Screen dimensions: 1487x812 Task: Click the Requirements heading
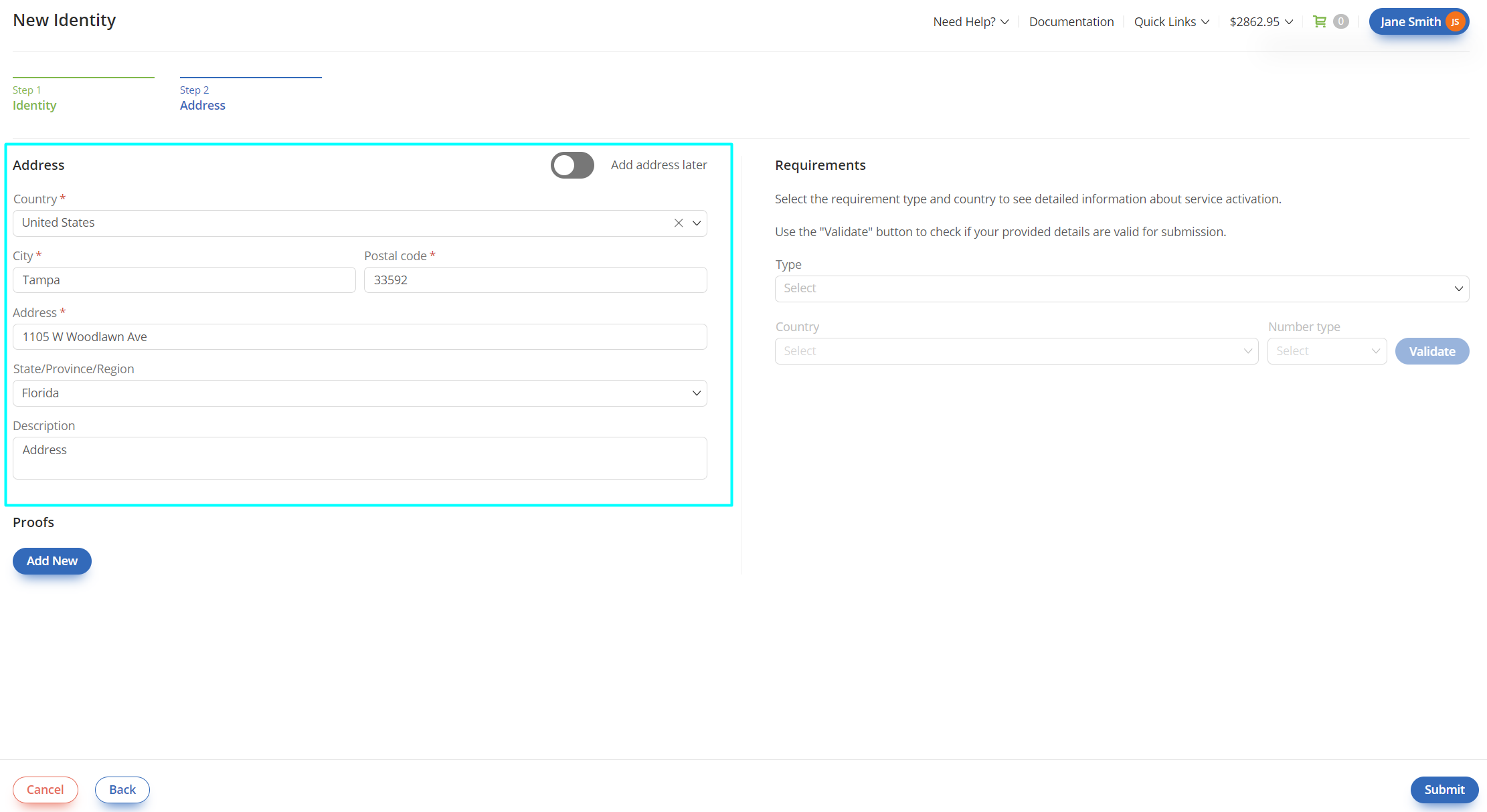click(820, 165)
